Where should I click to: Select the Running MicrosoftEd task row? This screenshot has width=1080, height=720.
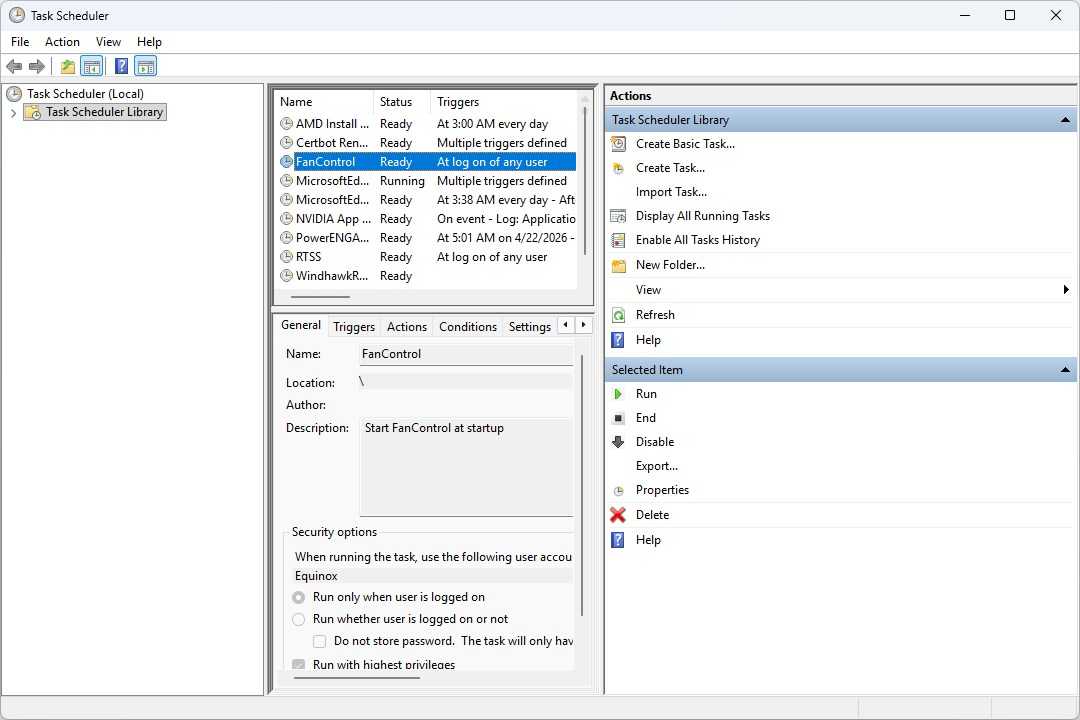tap(427, 181)
